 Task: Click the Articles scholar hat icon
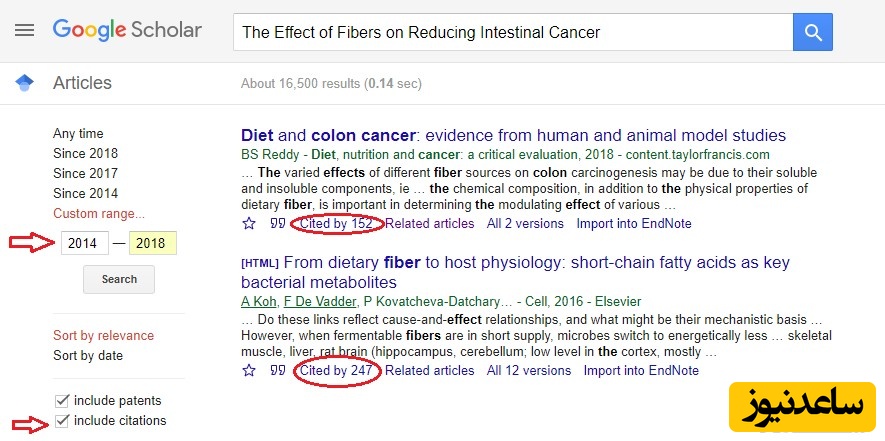point(24,83)
